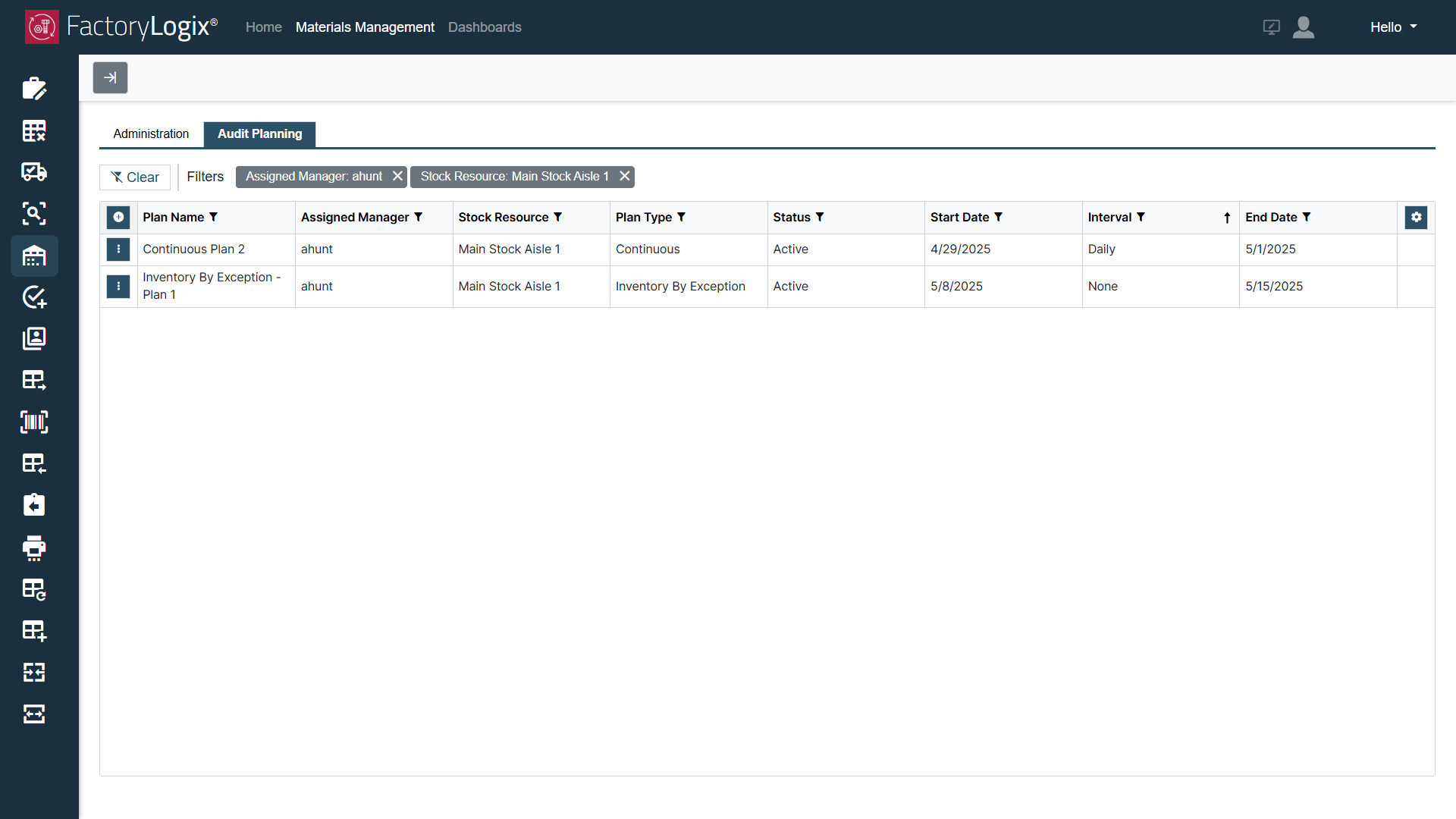Open the Status column filter
The width and height of the screenshot is (1456, 819).
[820, 217]
